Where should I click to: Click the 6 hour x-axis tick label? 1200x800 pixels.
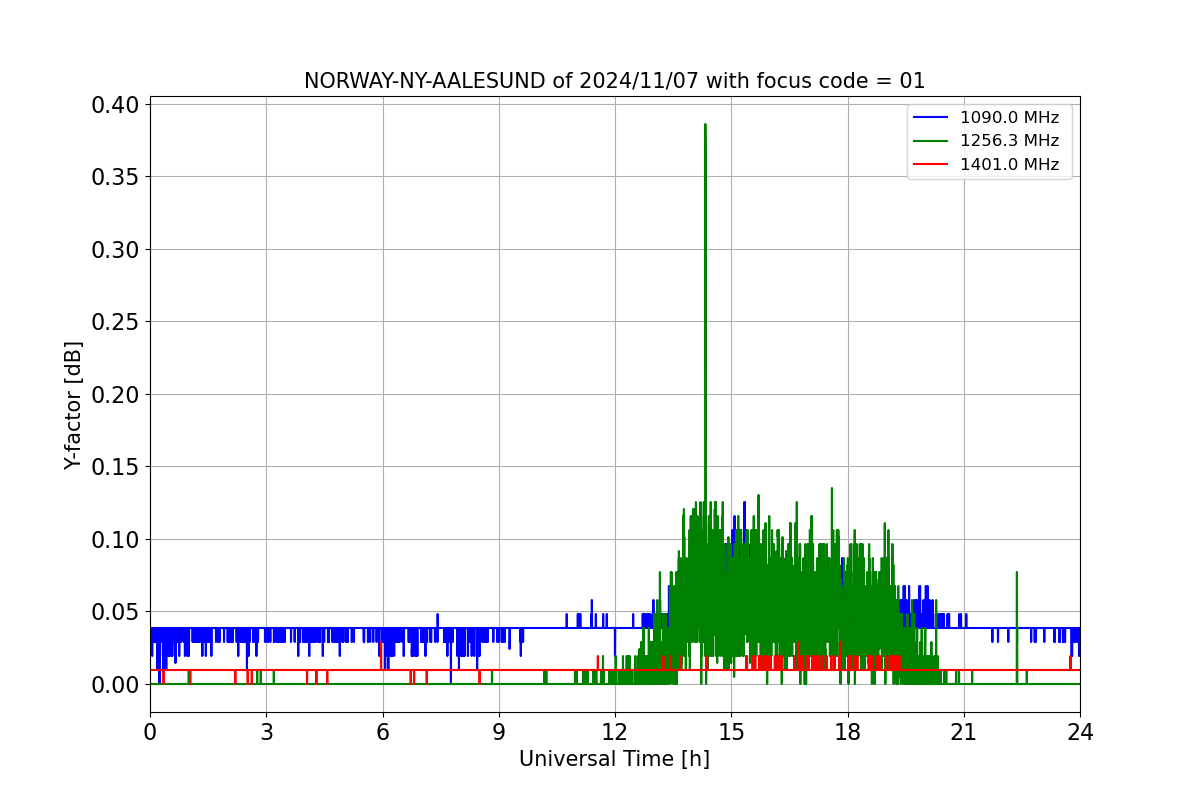coord(382,732)
